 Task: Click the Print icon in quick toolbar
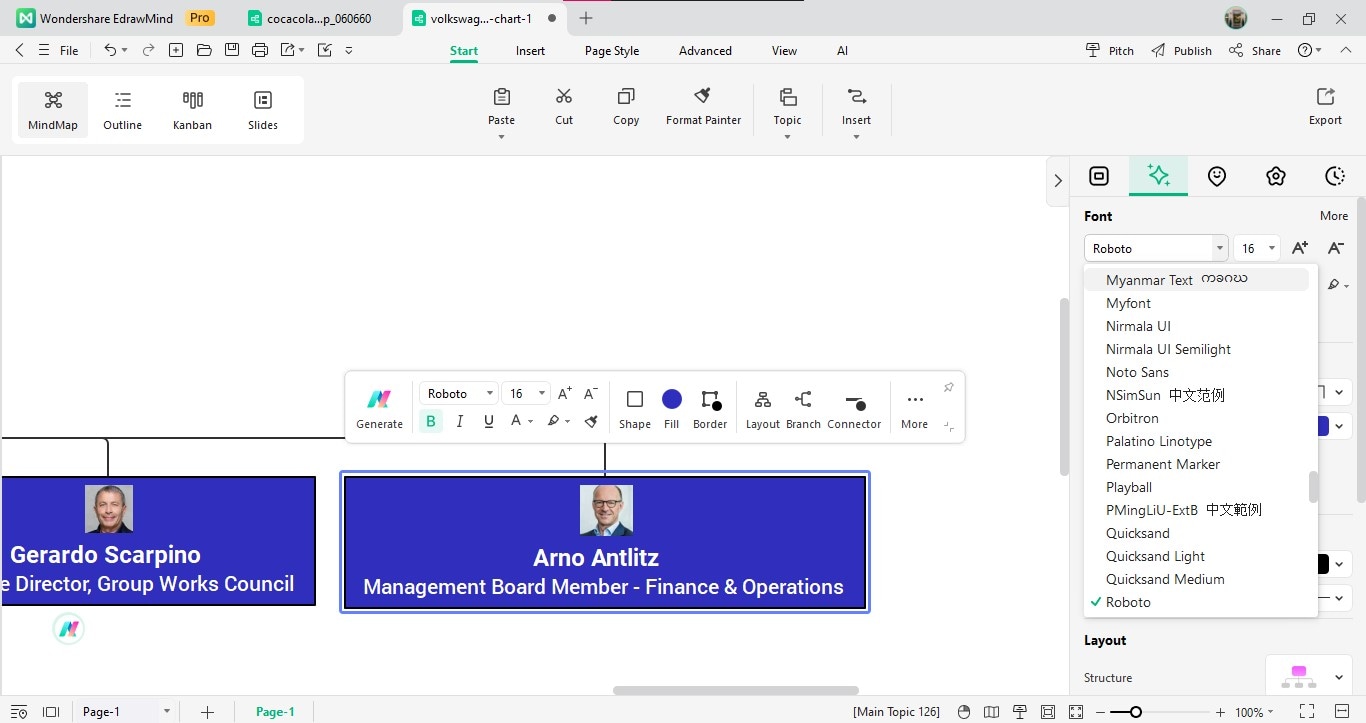click(x=260, y=50)
